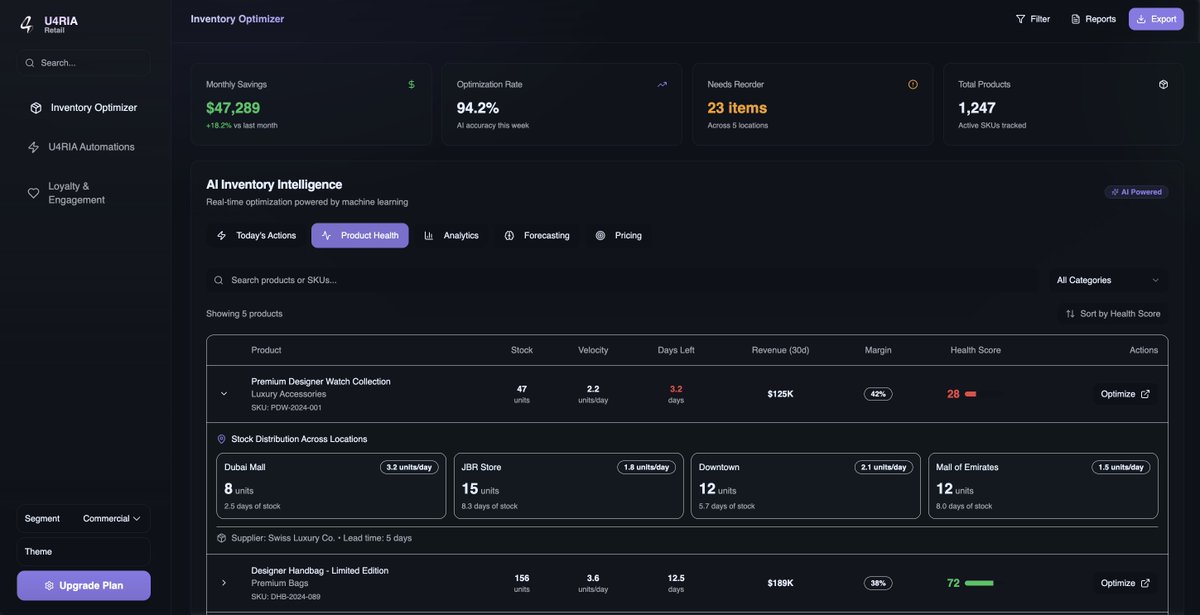Click the Upgrade Plan button
Viewport: 1200px width, 615px height.
point(84,586)
